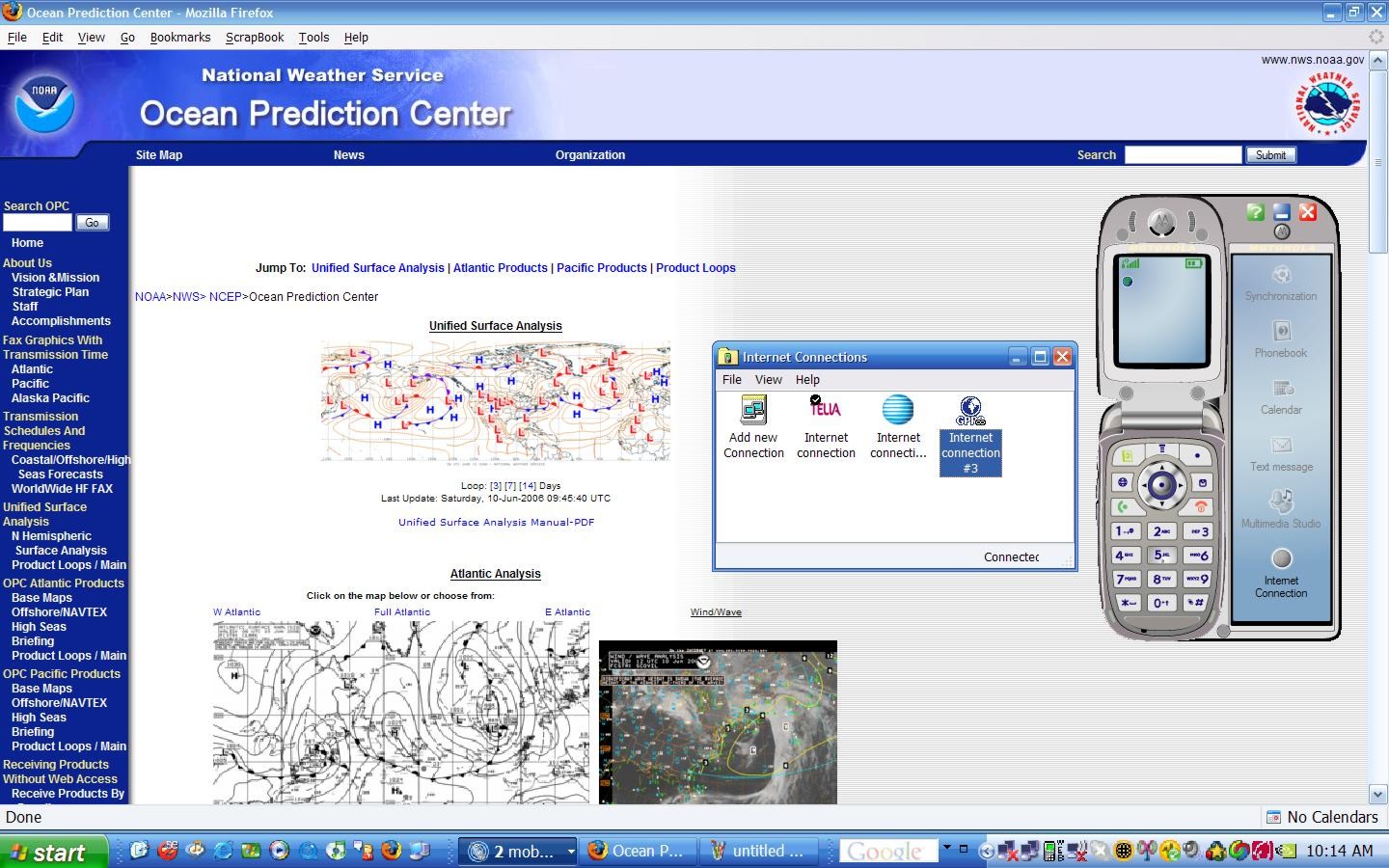Tap the 0 key on phone keypad
Screen dimensions: 1389x868
pyautogui.click(x=1161, y=602)
